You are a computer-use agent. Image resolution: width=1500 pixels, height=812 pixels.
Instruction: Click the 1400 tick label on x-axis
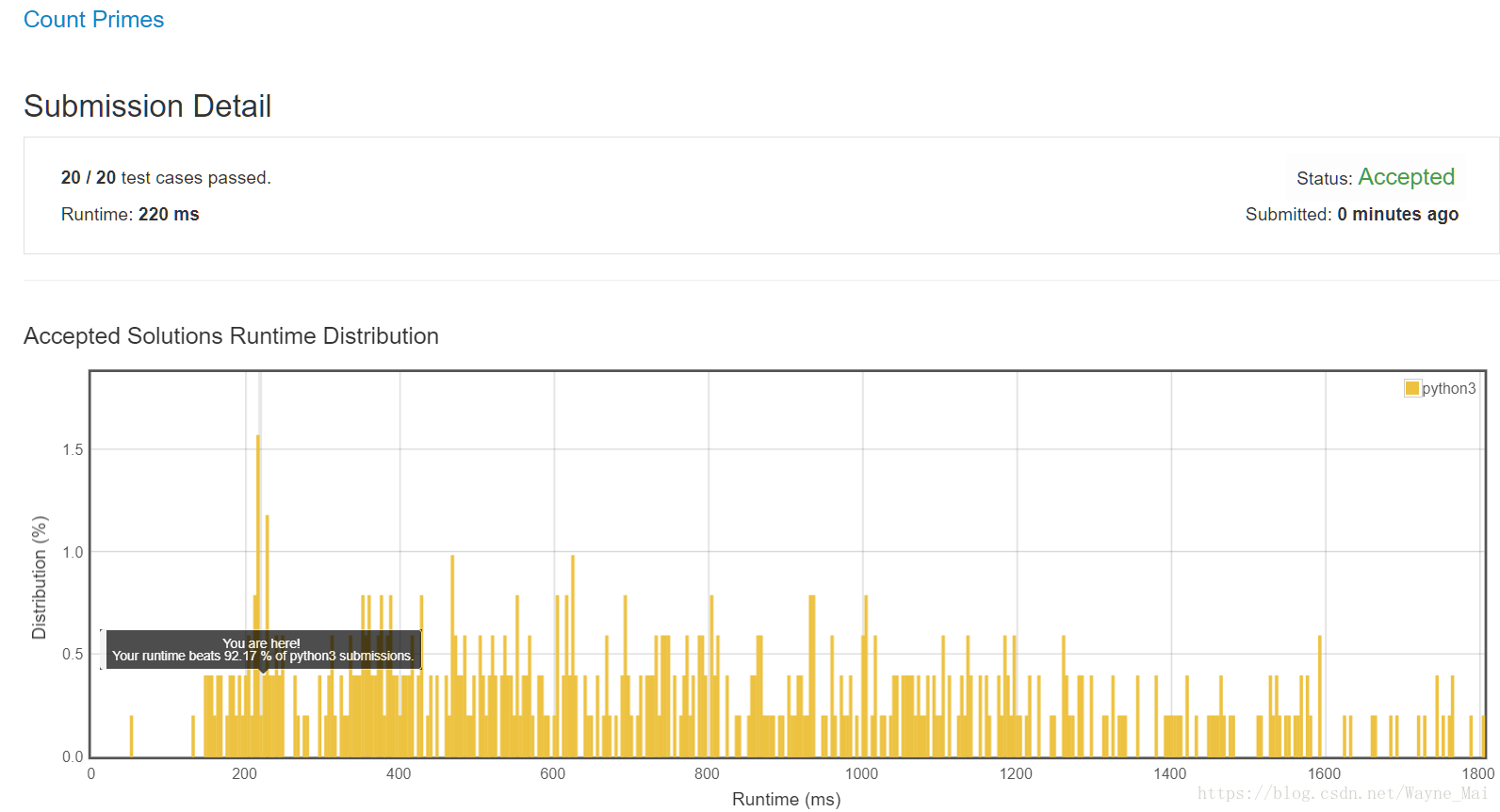(x=1169, y=774)
